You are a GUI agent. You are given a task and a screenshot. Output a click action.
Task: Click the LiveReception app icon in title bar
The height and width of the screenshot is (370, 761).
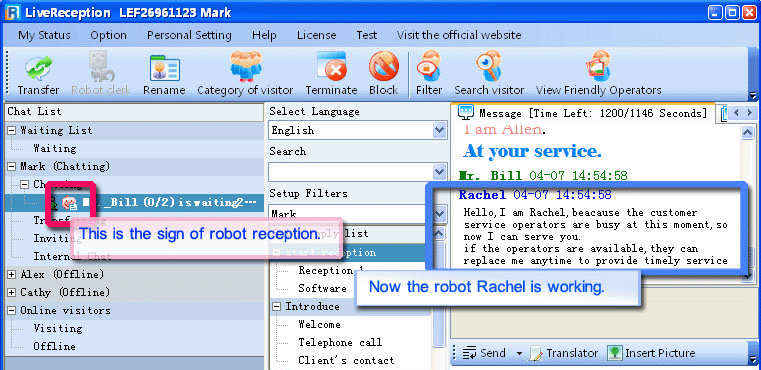pyautogui.click(x=13, y=12)
